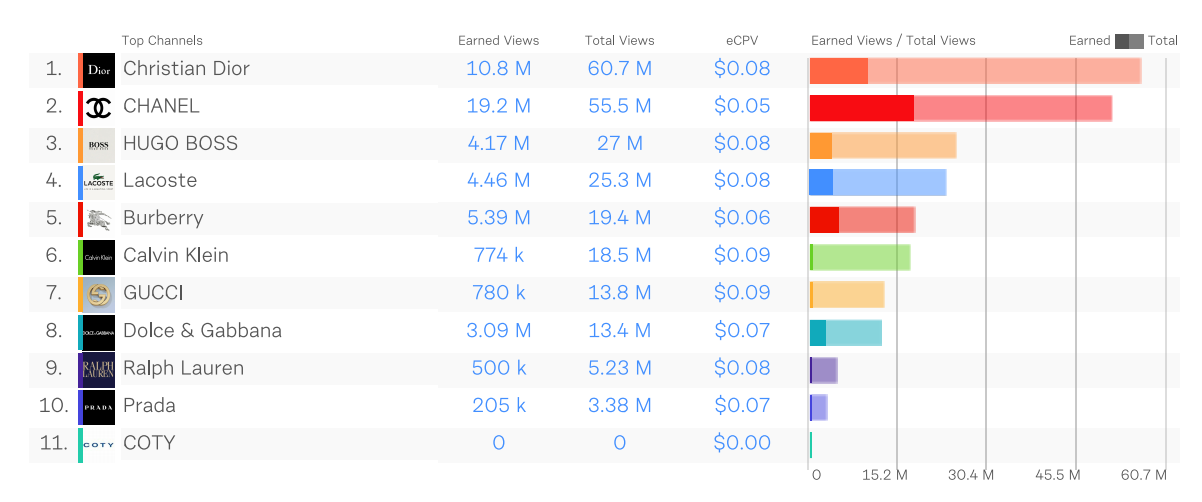The image size is (1202, 502).
Task: Click Christian Dior's 60.7 M total views
Action: tap(619, 69)
